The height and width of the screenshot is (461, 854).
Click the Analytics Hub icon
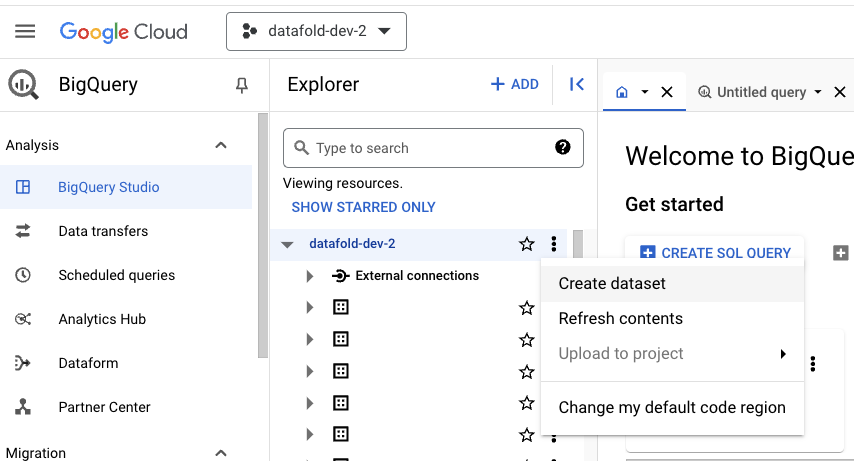point(23,319)
